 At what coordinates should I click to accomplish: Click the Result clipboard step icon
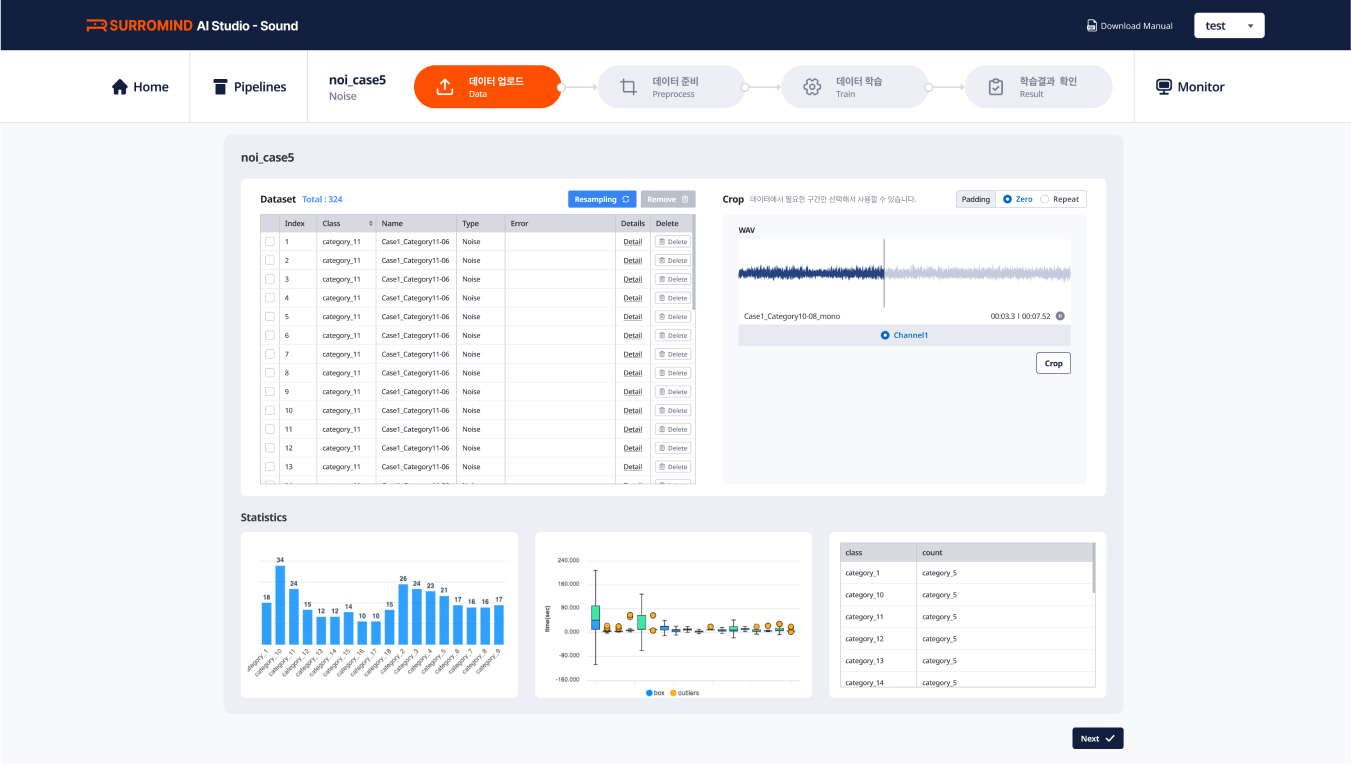(x=996, y=87)
